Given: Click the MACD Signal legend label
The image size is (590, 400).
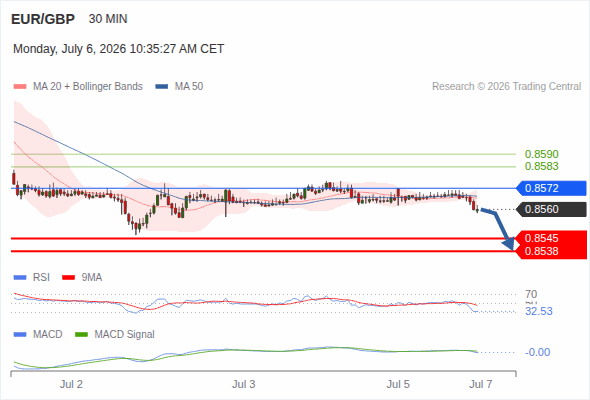Looking at the screenshot, I should click(125, 335).
